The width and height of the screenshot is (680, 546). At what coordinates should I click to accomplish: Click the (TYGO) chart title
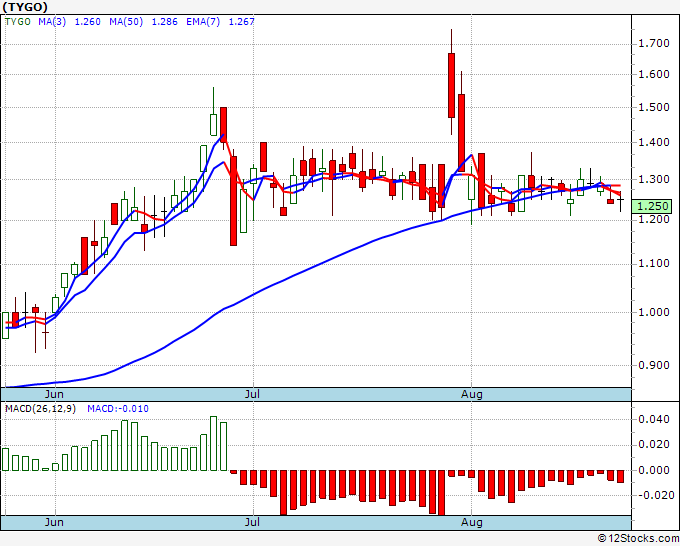coord(25,7)
